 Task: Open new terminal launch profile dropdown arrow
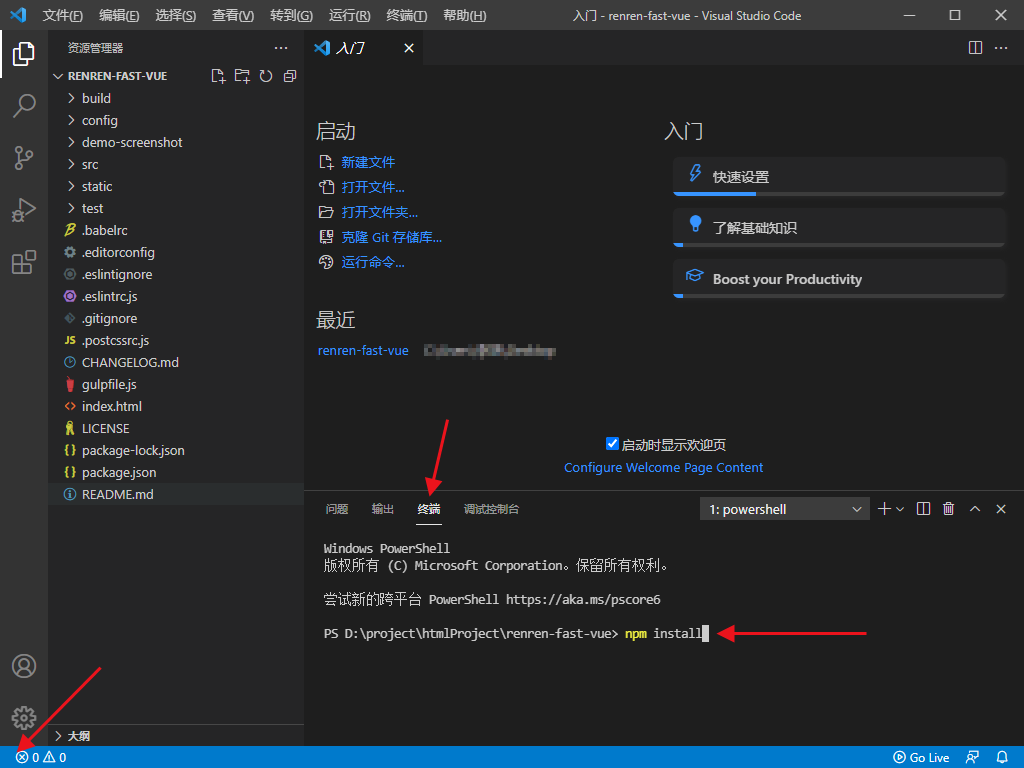tap(900, 509)
